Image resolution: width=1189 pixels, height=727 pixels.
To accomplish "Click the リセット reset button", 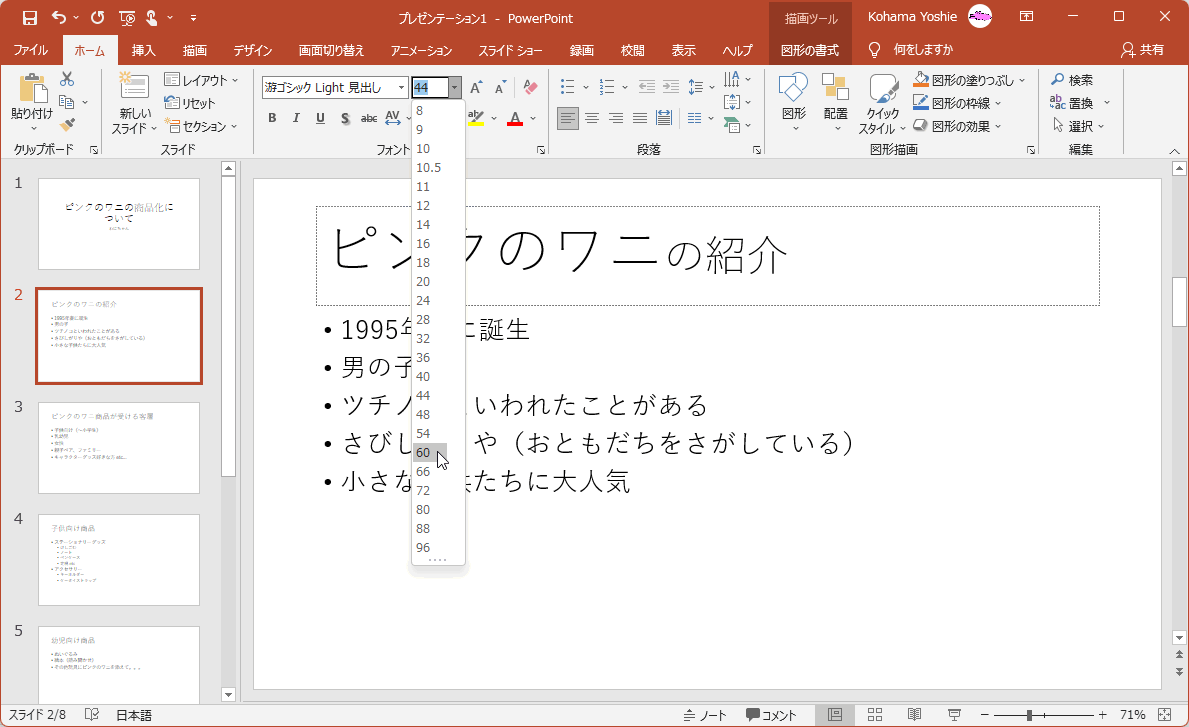I will click(x=190, y=103).
